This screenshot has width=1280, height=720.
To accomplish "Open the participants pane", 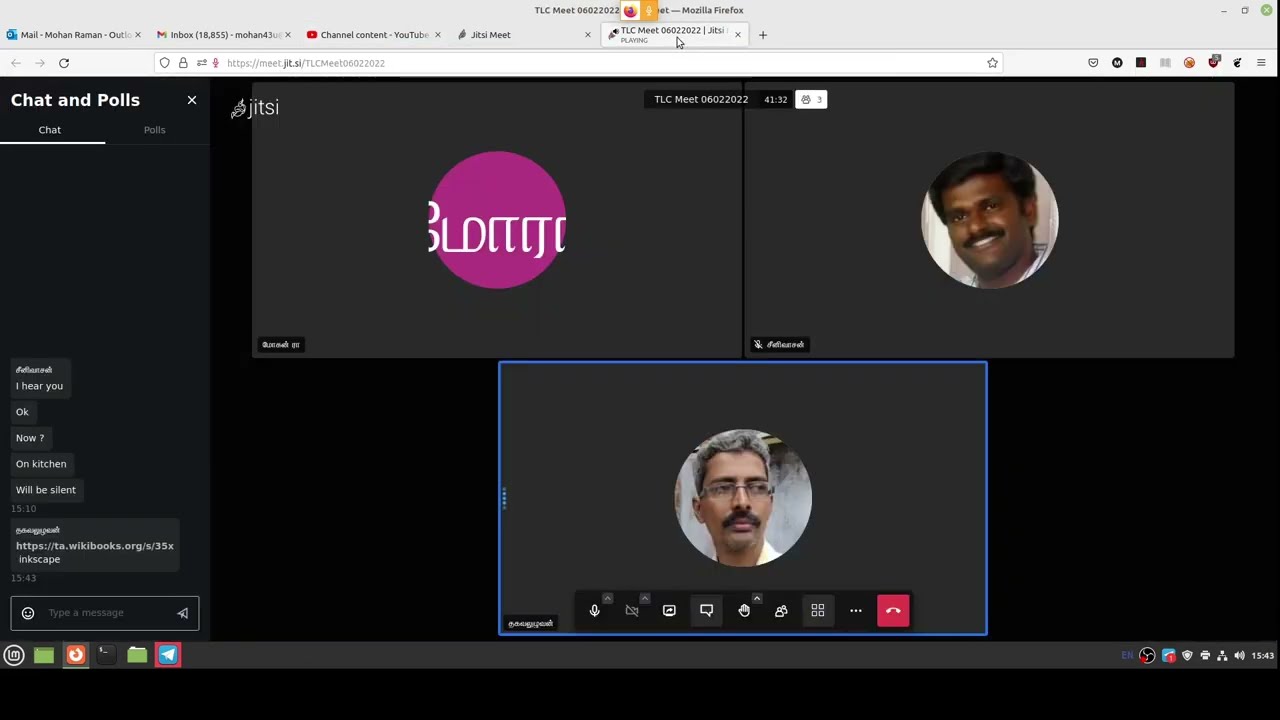I will (781, 611).
